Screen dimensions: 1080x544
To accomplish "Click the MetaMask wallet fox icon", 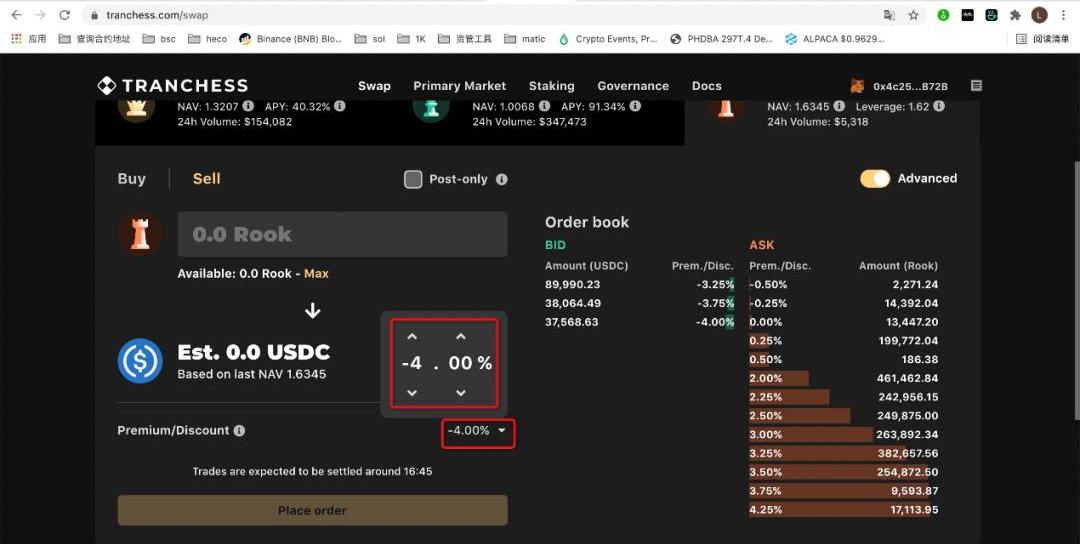I will [857, 86].
